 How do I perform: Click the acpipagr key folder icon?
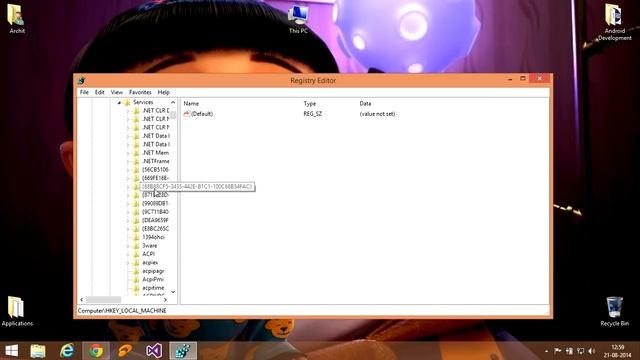pyautogui.click(x=136, y=271)
